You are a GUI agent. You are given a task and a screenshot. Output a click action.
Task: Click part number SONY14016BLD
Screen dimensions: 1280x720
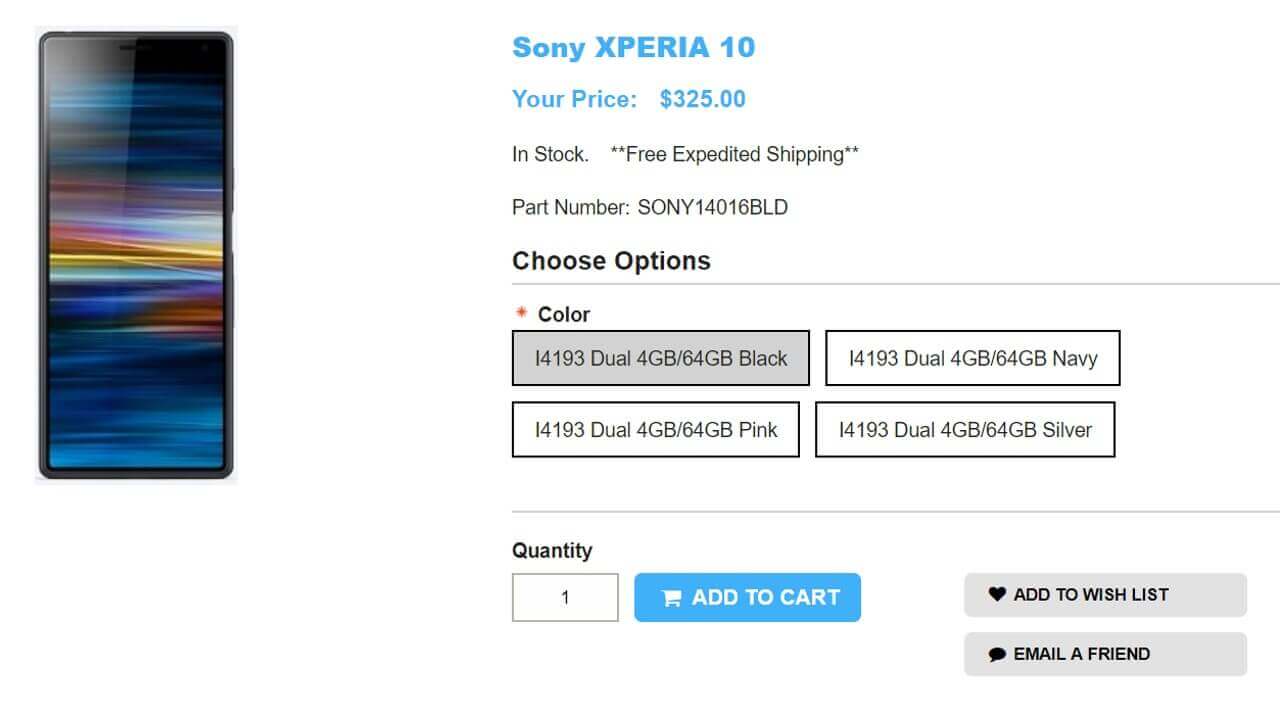click(712, 207)
